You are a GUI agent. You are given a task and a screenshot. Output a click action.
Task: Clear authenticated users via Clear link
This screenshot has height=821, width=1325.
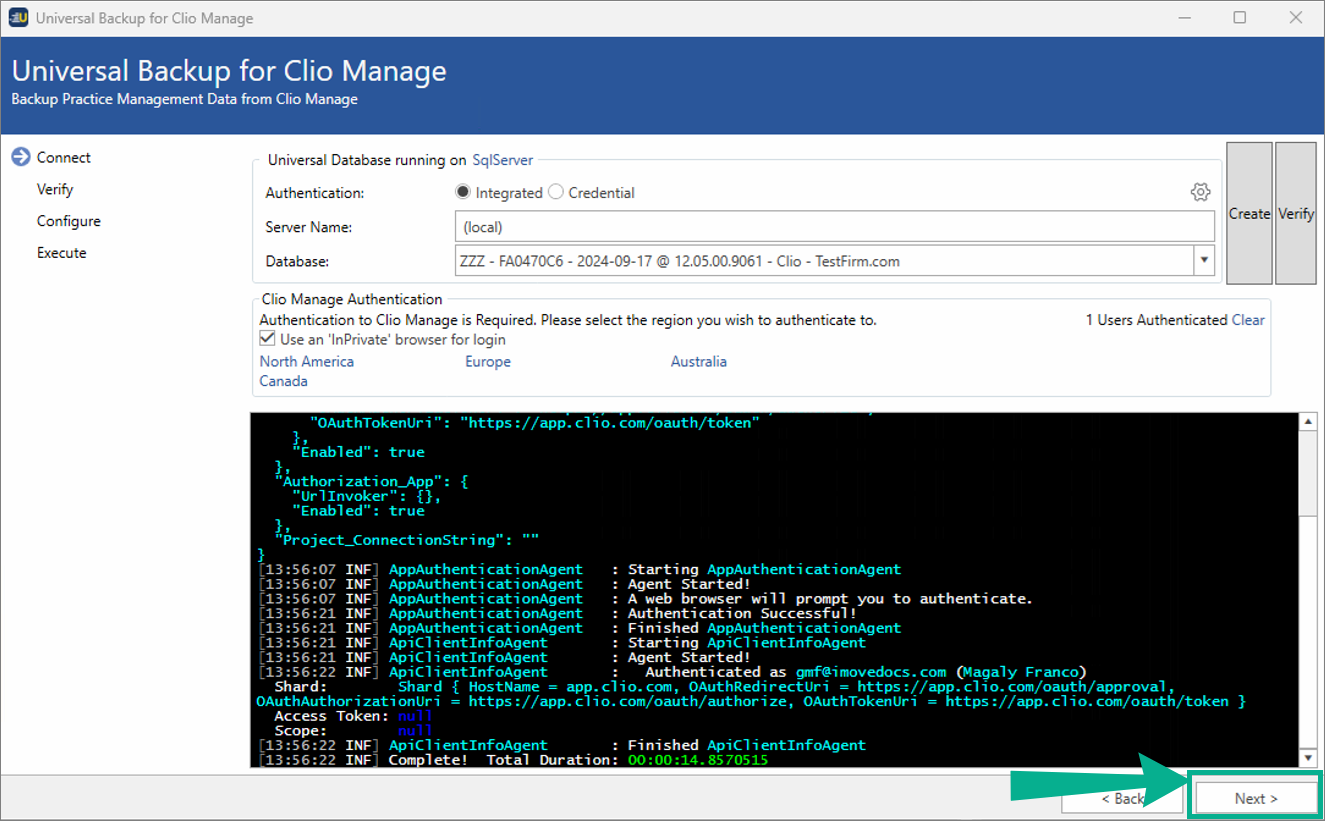[1248, 320]
